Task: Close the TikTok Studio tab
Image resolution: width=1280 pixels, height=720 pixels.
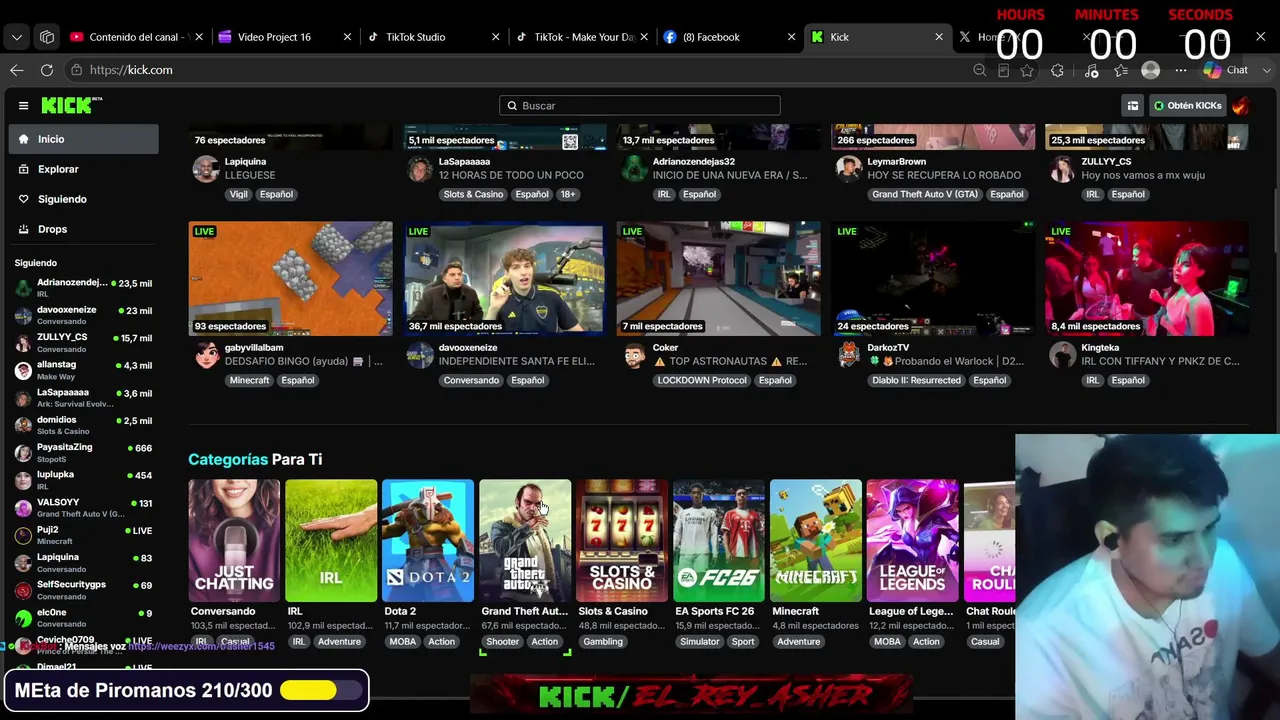Action: coord(495,37)
